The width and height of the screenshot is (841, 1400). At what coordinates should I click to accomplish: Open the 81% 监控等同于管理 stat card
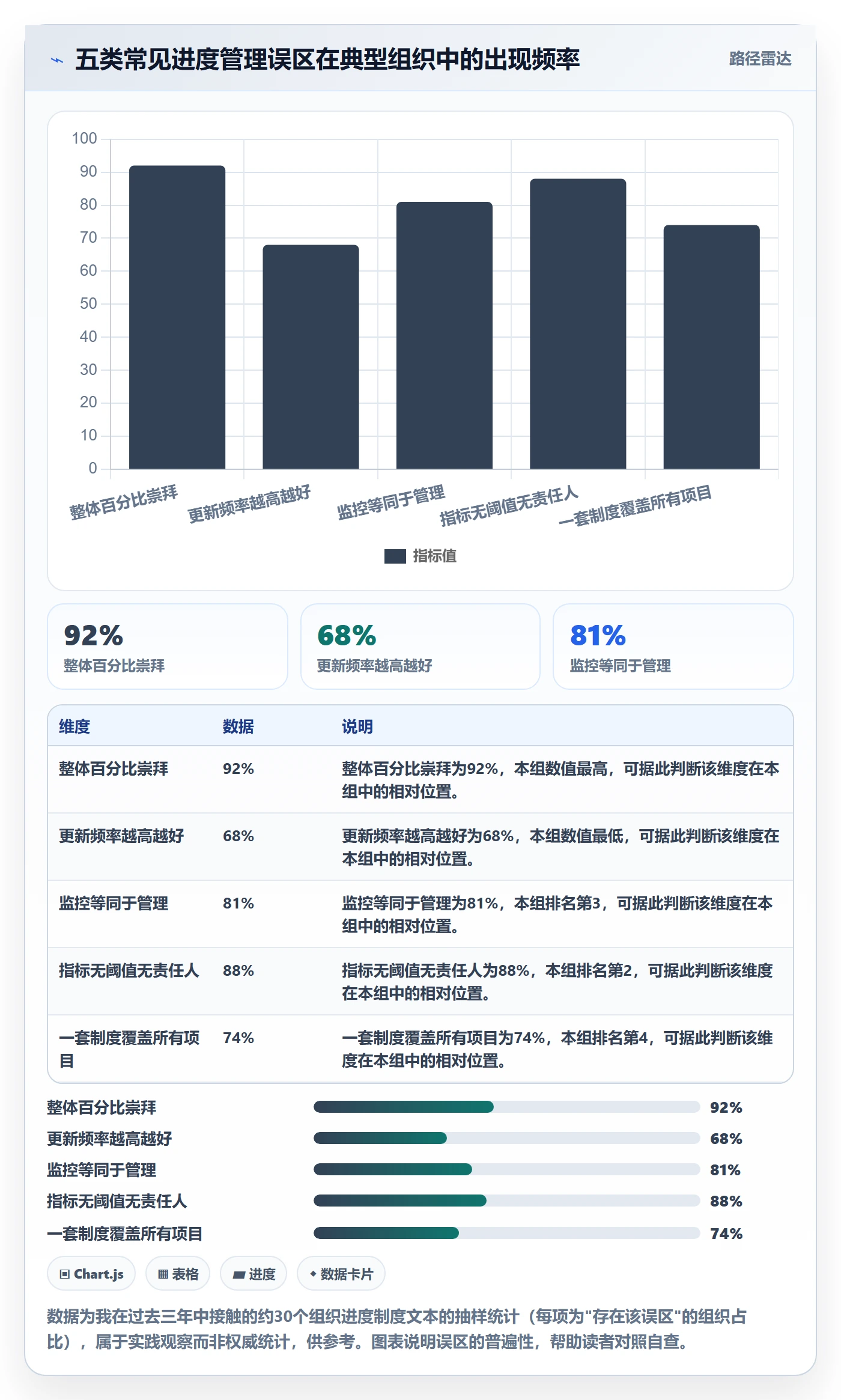(x=673, y=647)
